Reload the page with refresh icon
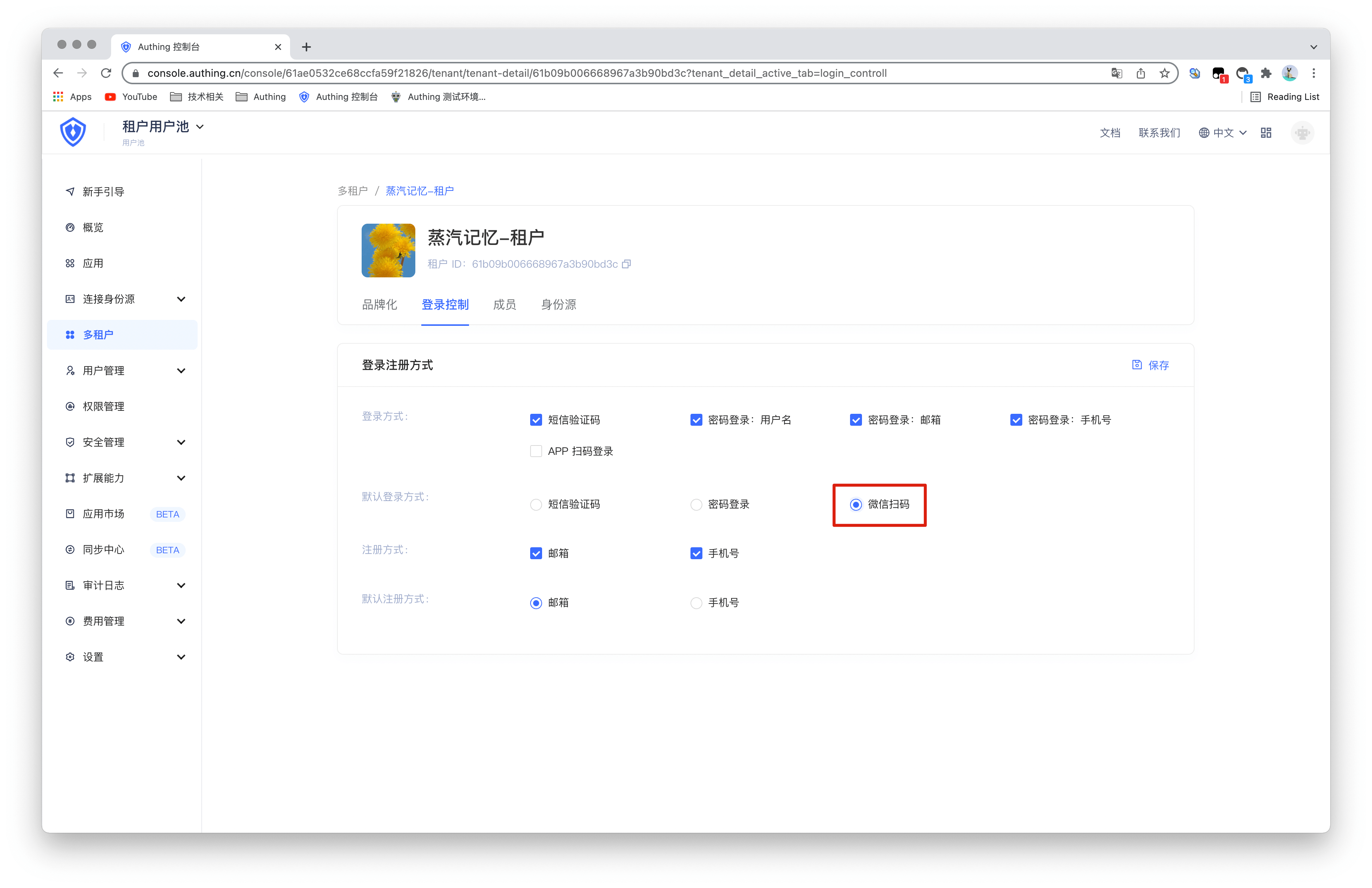1372x888 pixels. (106, 73)
